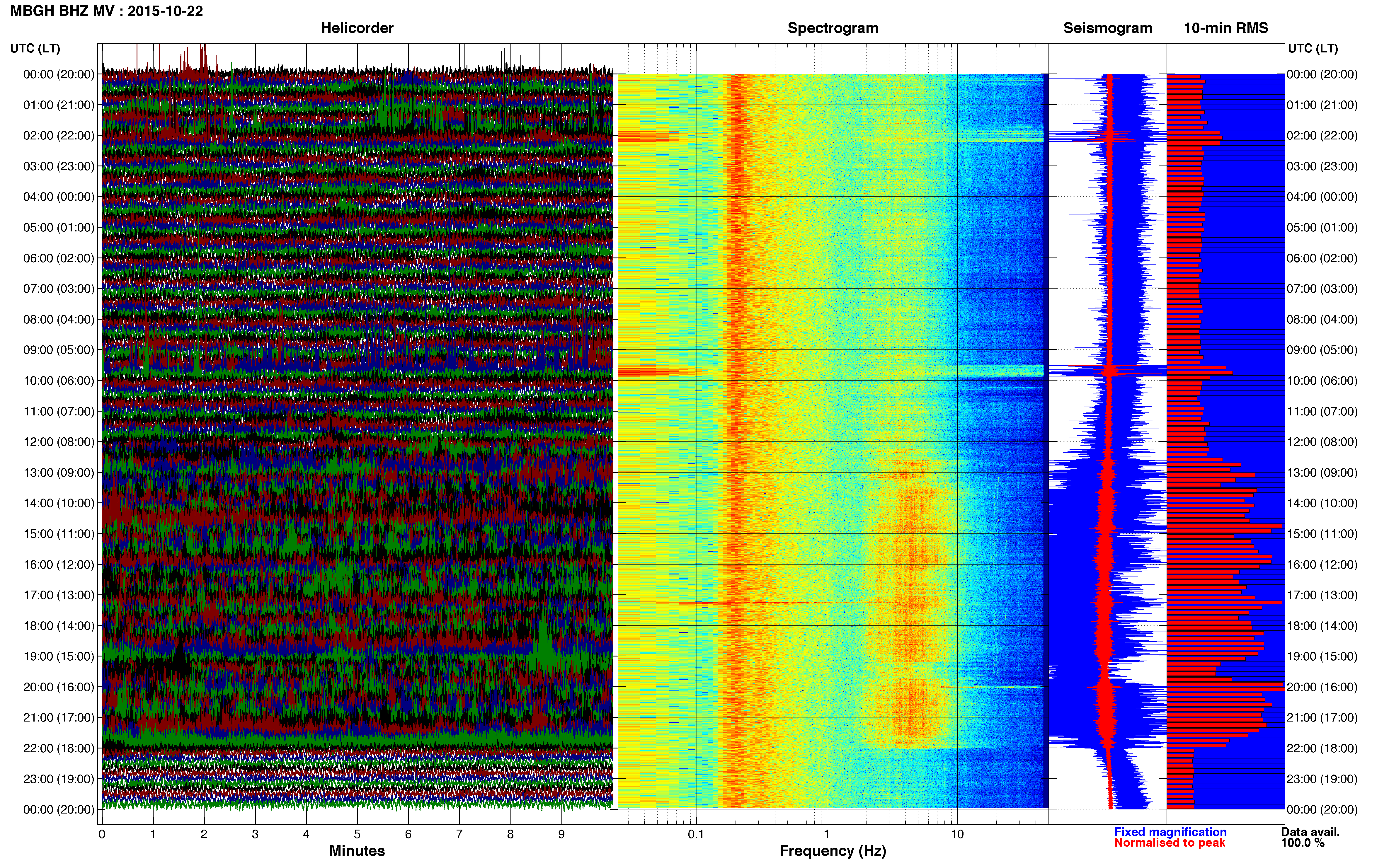Click the title 'MBGH BHZ MV : 2015-10-22'
The width and height of the screenshot is (1389, 868).
(107, 11)
